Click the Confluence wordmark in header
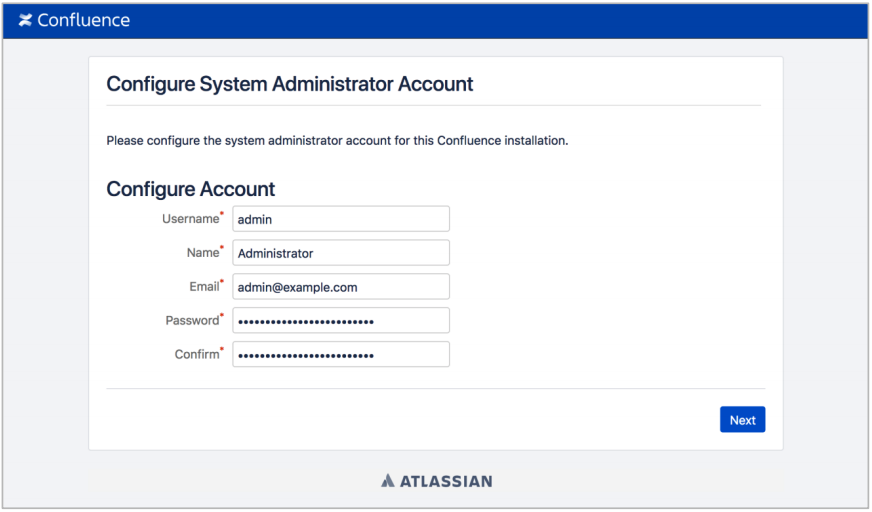Image resolution: width=872 pixels, height=512 pixels. tap(83, 21)
